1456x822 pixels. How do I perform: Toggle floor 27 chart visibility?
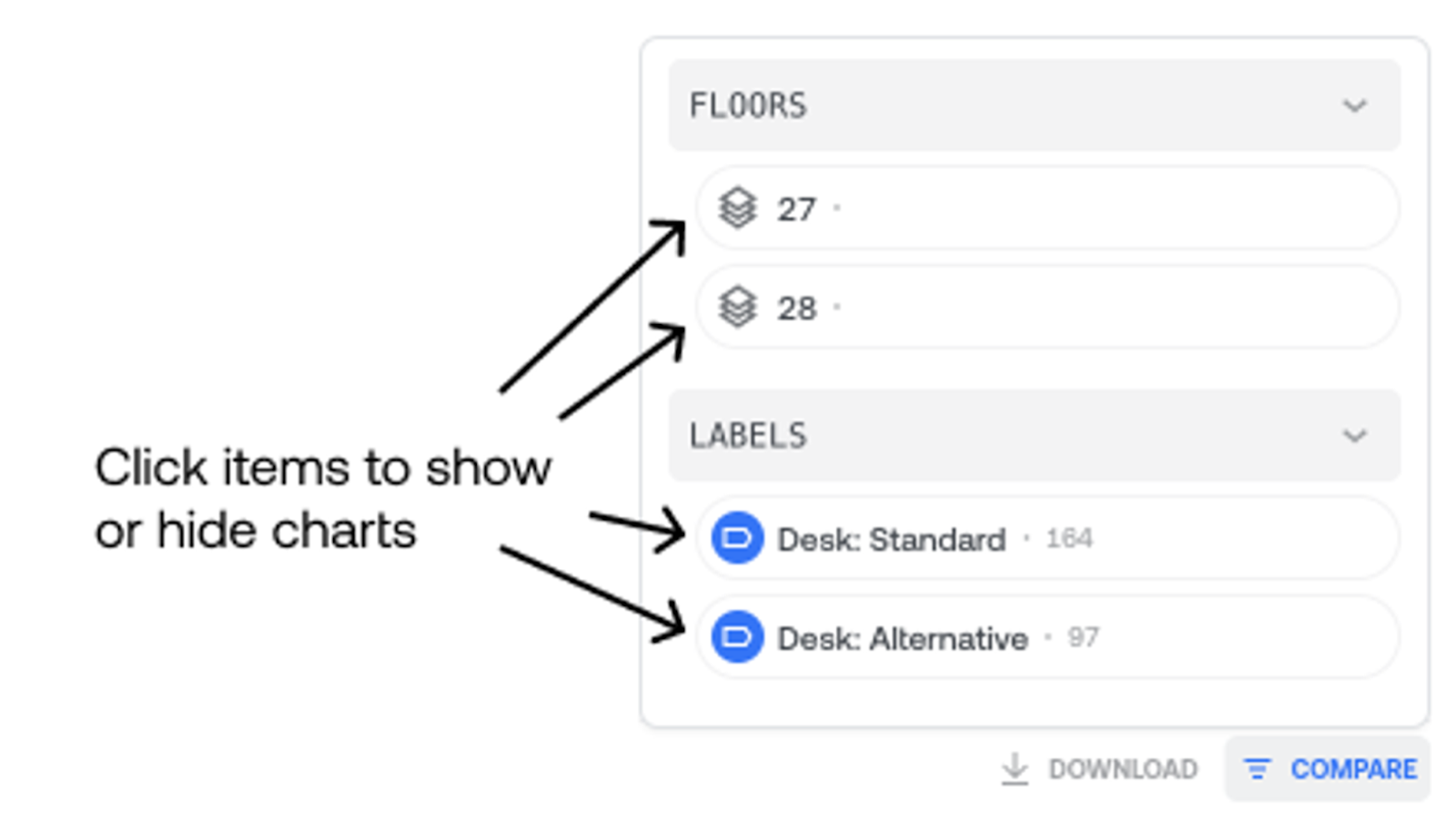[x=1047, y=208]
